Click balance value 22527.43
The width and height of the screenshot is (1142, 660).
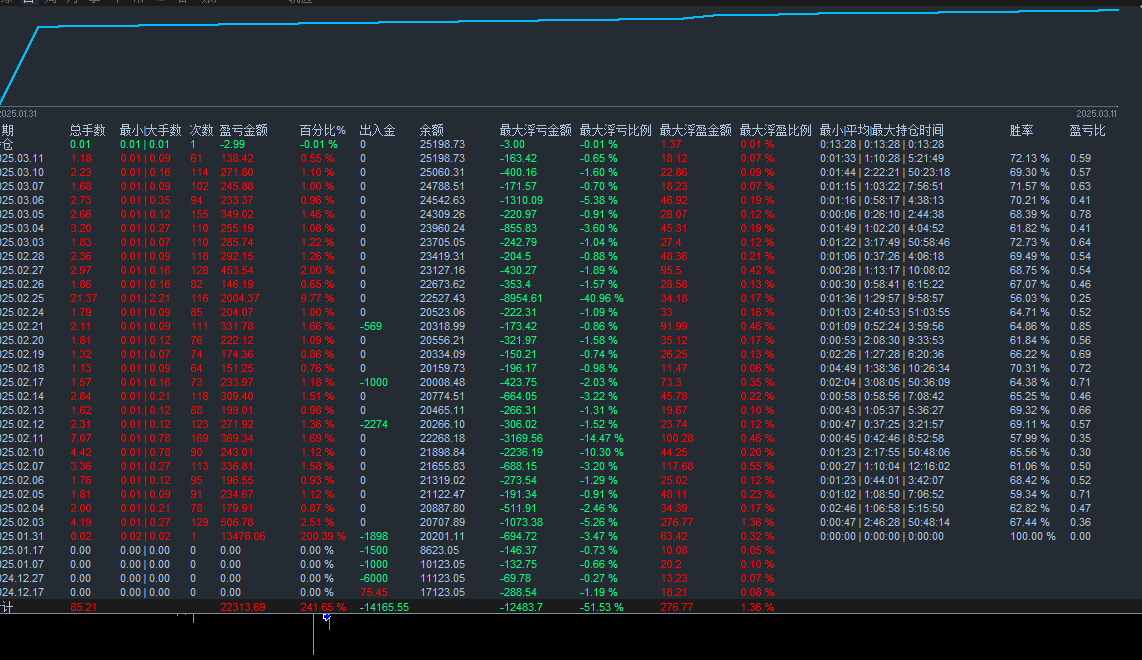[x=442, y=299]
